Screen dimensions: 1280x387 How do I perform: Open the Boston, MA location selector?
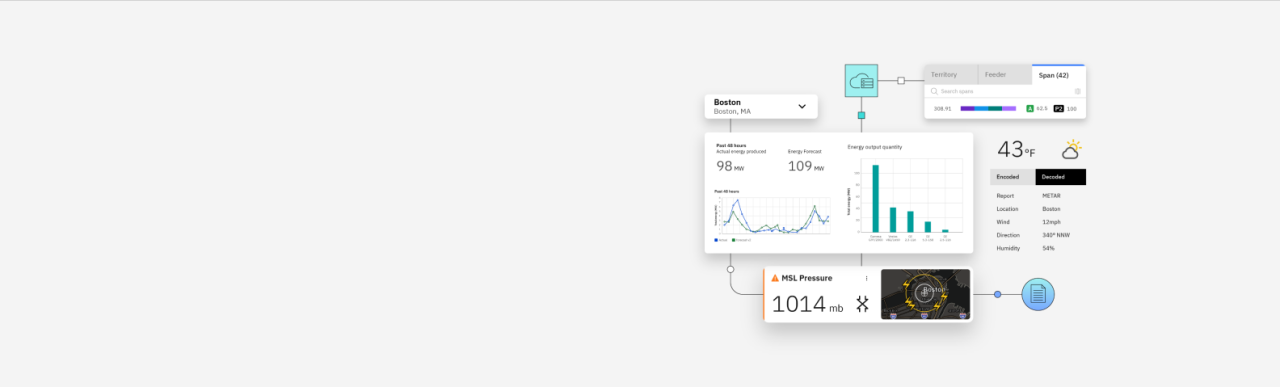tap(761, 107)
